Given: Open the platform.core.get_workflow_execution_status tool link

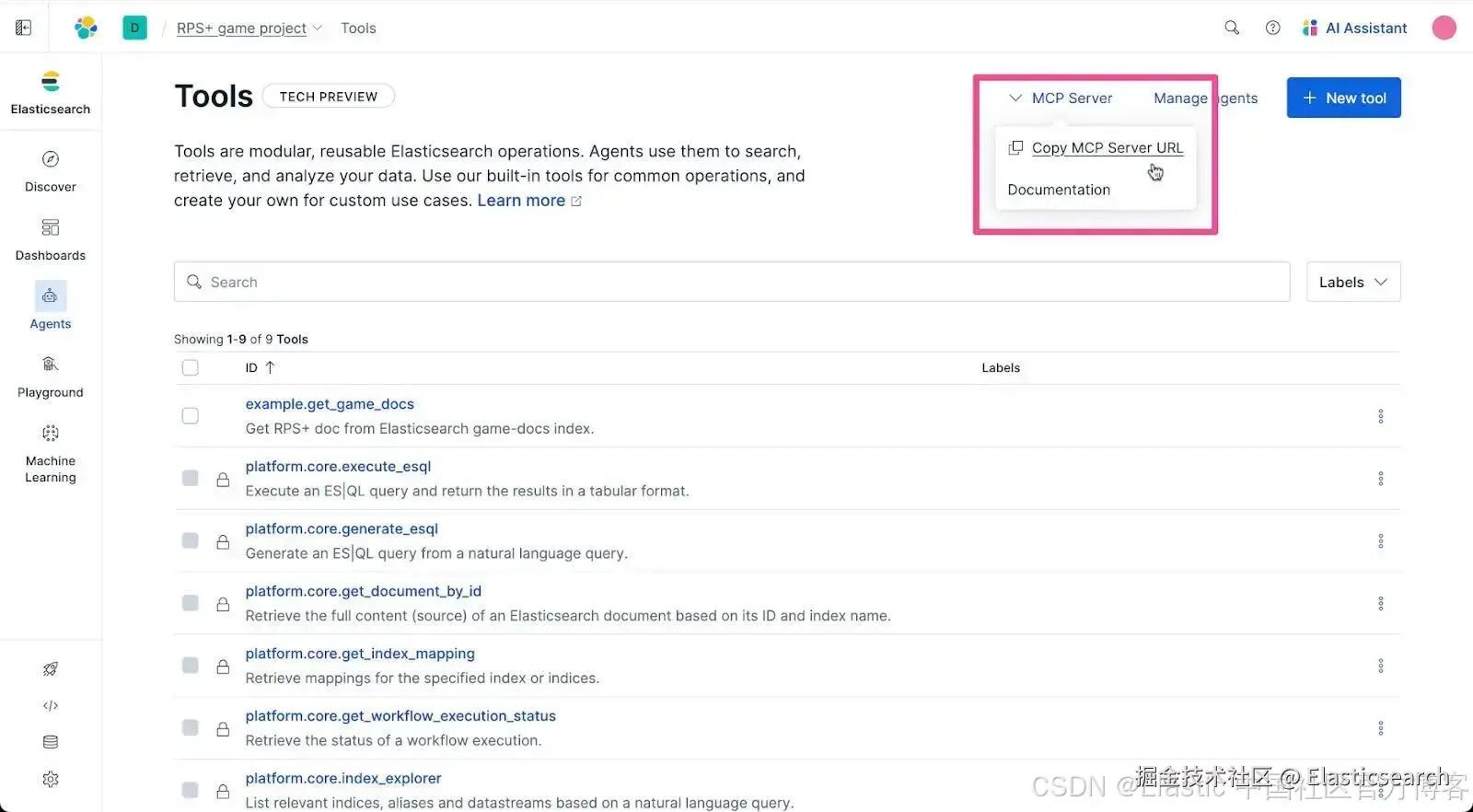Looking at the screenshot, I should (400, 716).
